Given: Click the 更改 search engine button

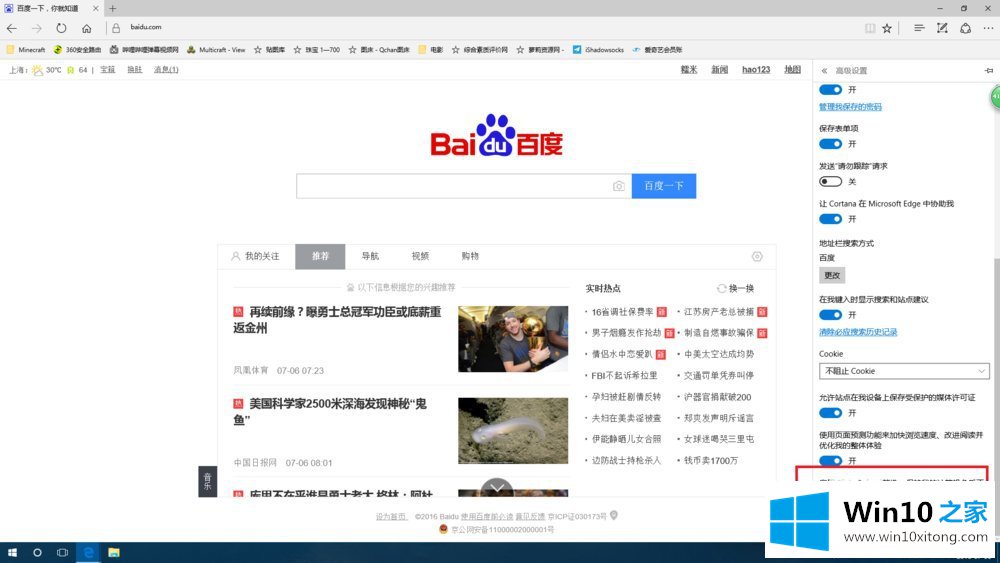Looking at the screenshot, I should click(832, 275).
